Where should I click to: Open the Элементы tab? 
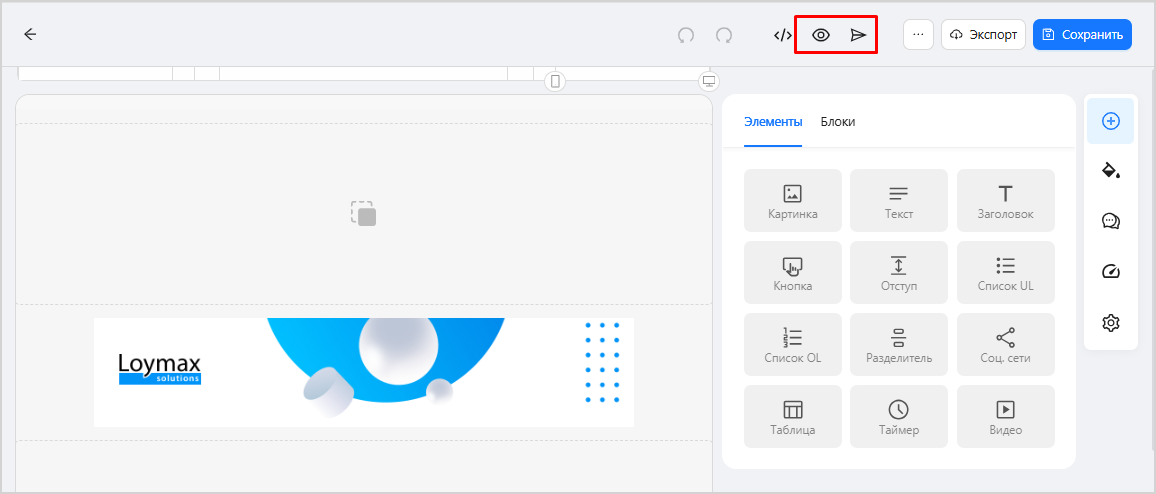(773, 122)
